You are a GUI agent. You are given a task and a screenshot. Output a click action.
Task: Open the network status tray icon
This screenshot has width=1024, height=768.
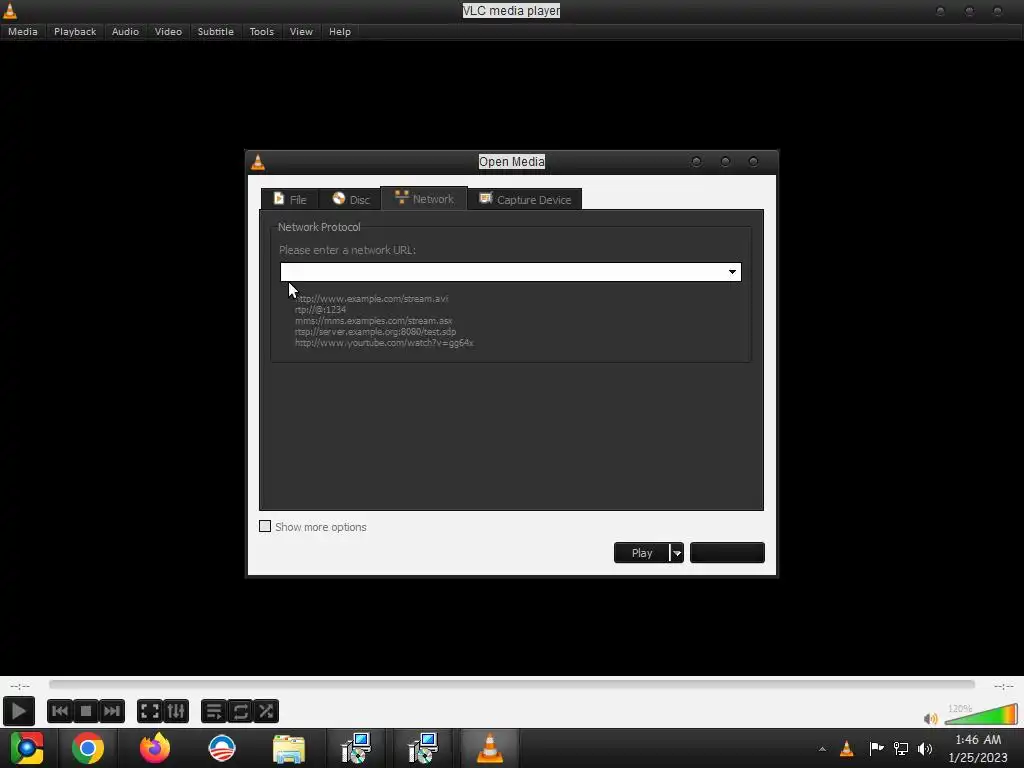(901, 748)
